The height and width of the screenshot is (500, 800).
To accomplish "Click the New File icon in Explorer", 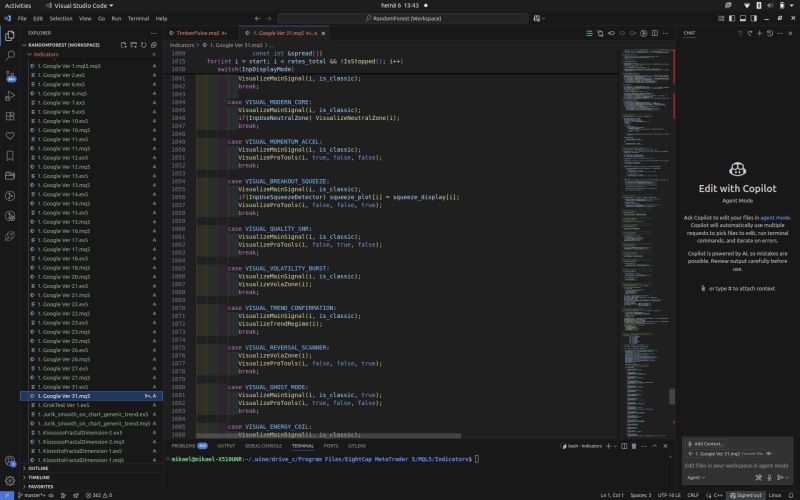I will 122,44.
